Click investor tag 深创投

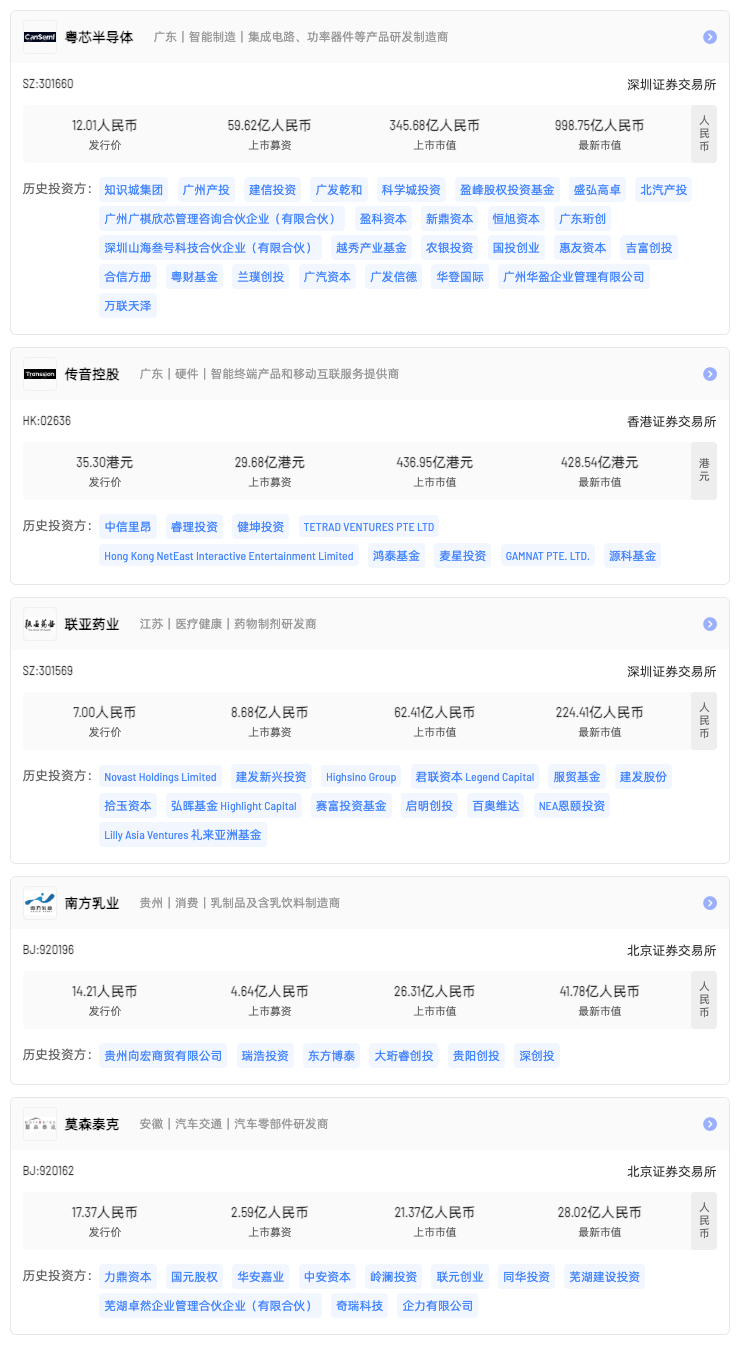click(538, 1056)
